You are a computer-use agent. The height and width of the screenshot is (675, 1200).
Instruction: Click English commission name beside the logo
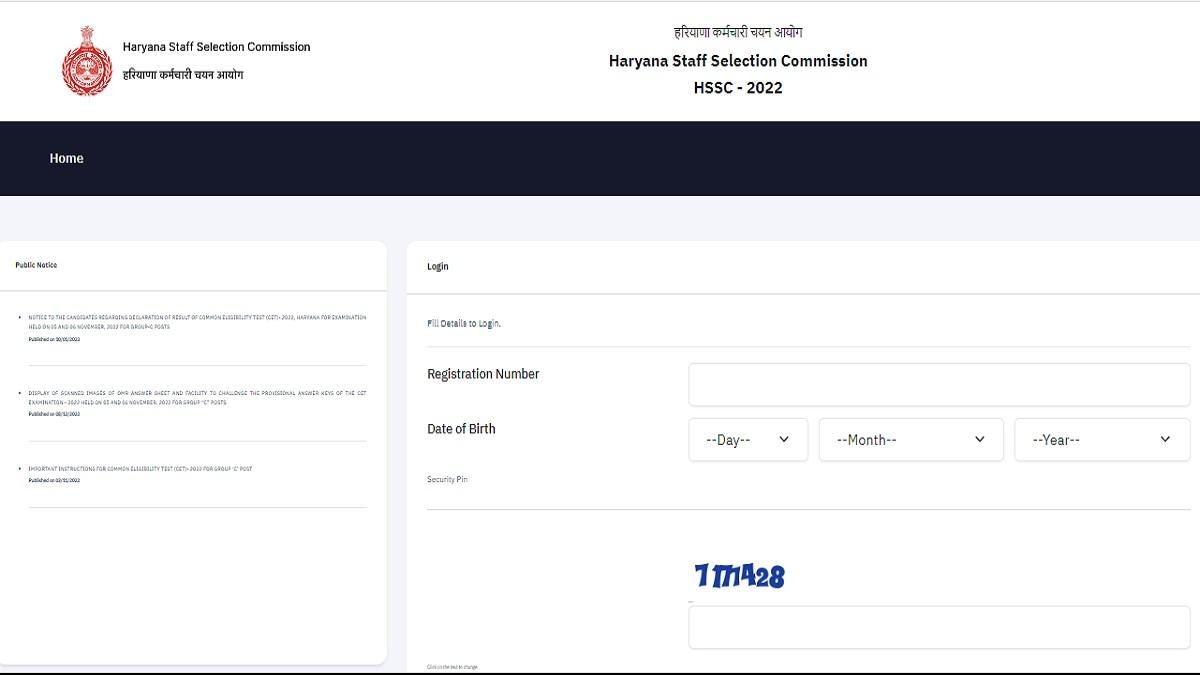pyautogui.click(x=216, y=47)
